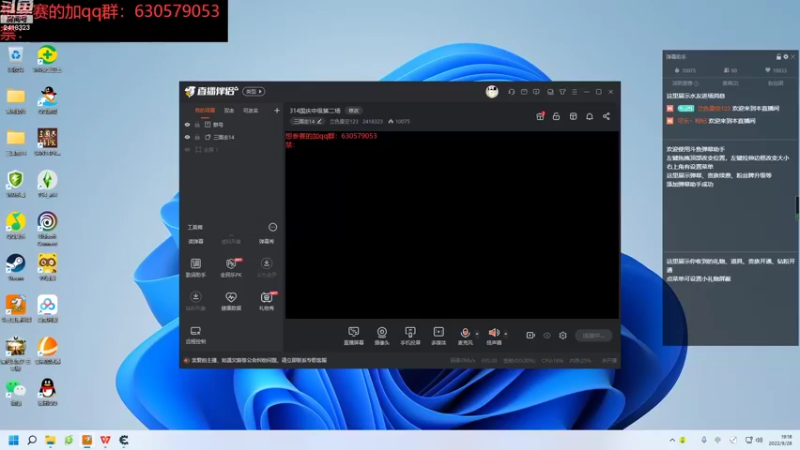Open taskbar search magnifier
This screenshot has height=450, width=800.
click(x=32, y=440)
